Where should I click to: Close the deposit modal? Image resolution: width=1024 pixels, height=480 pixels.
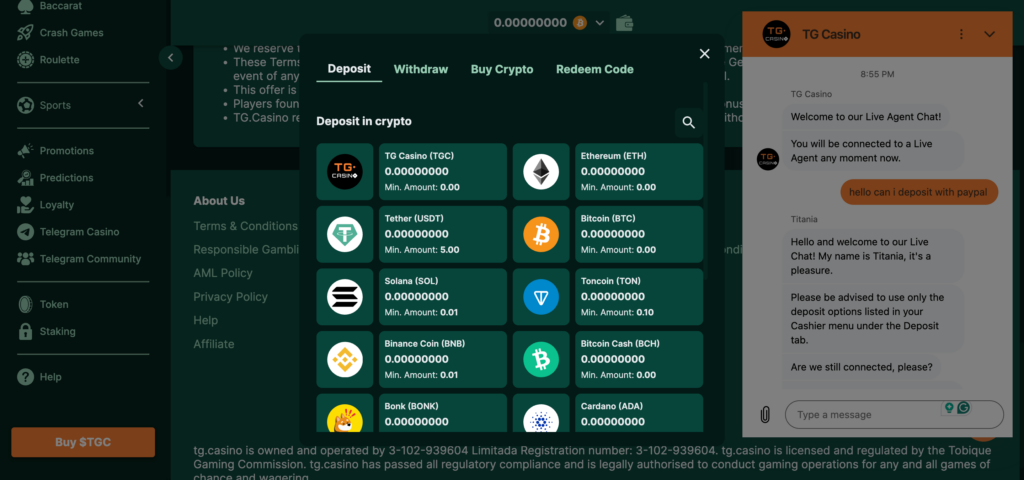pos(704,54)
